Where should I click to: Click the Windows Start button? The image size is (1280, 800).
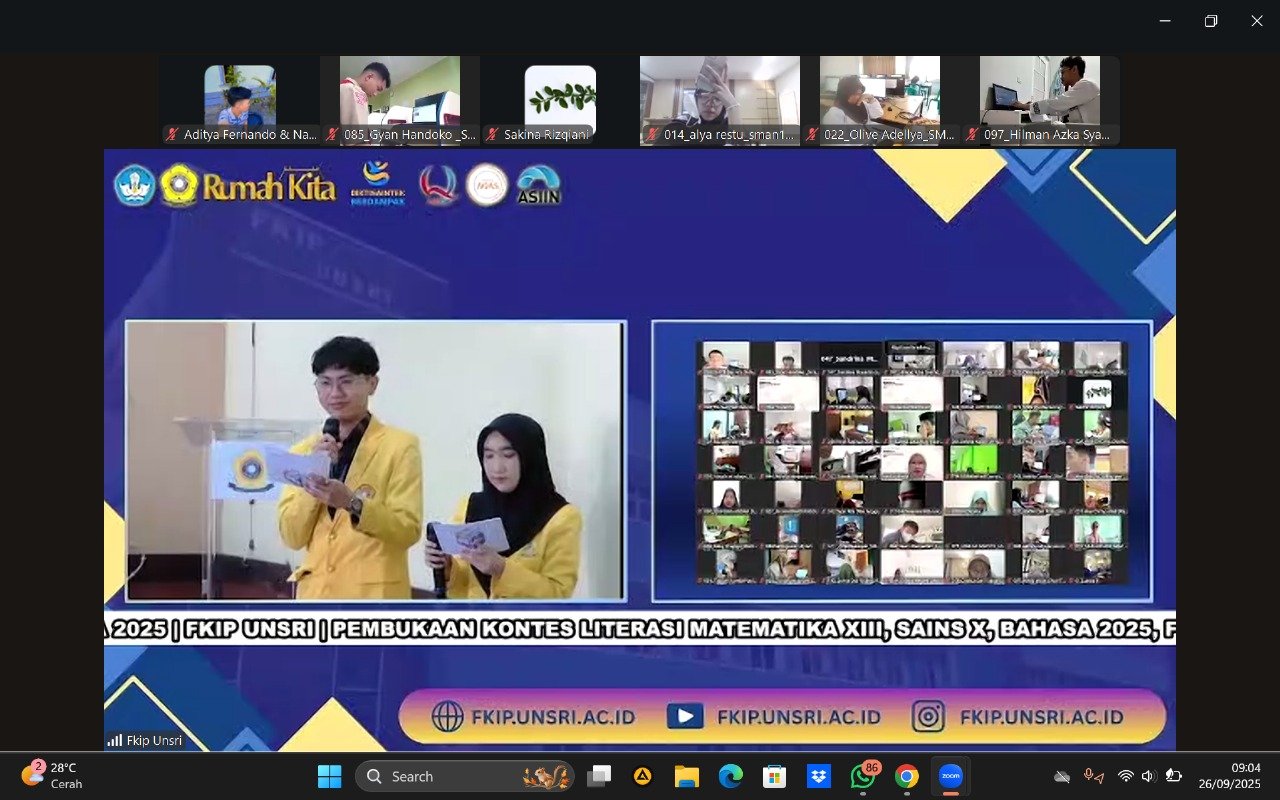click(x=329, y=776)
